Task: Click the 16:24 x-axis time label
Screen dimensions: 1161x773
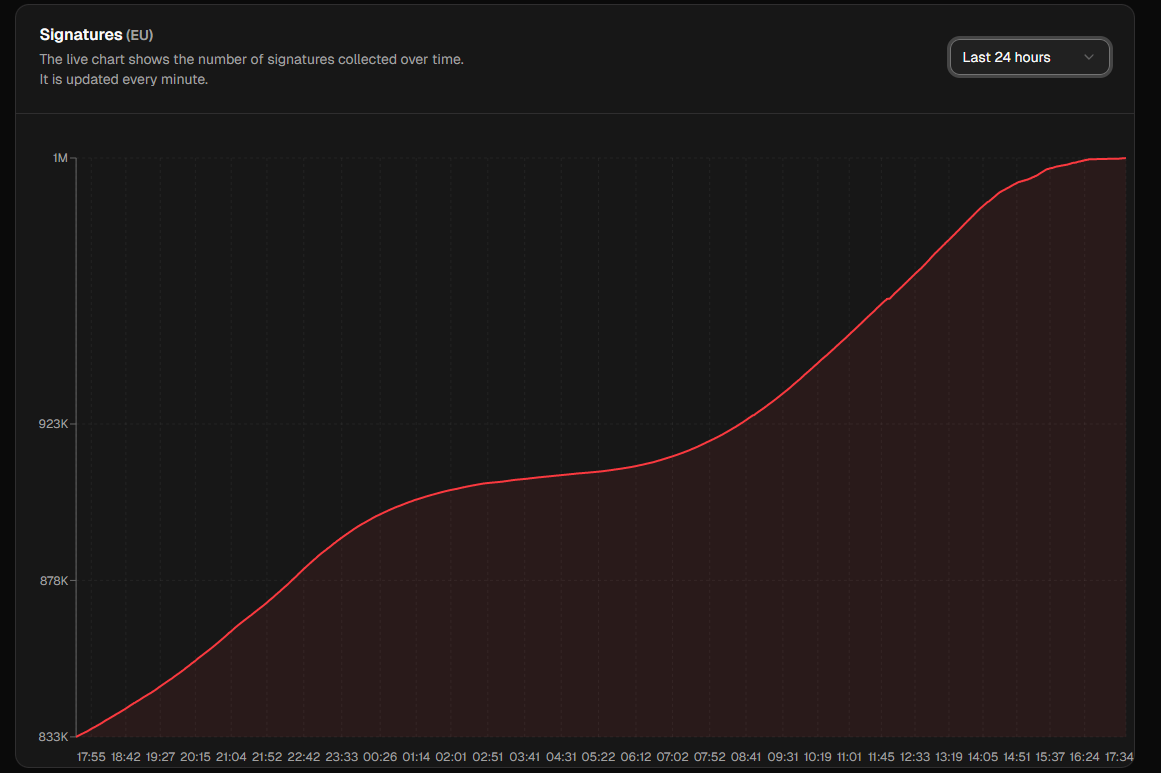Action: click(x=1084, y=757)
